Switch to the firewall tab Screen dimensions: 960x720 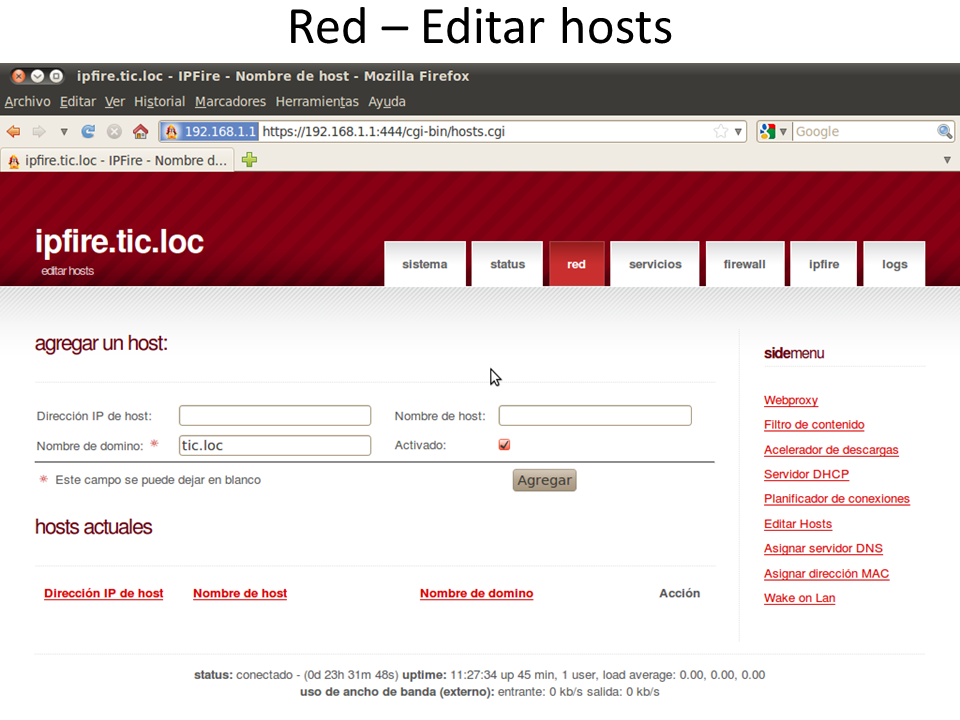[744, 264]
